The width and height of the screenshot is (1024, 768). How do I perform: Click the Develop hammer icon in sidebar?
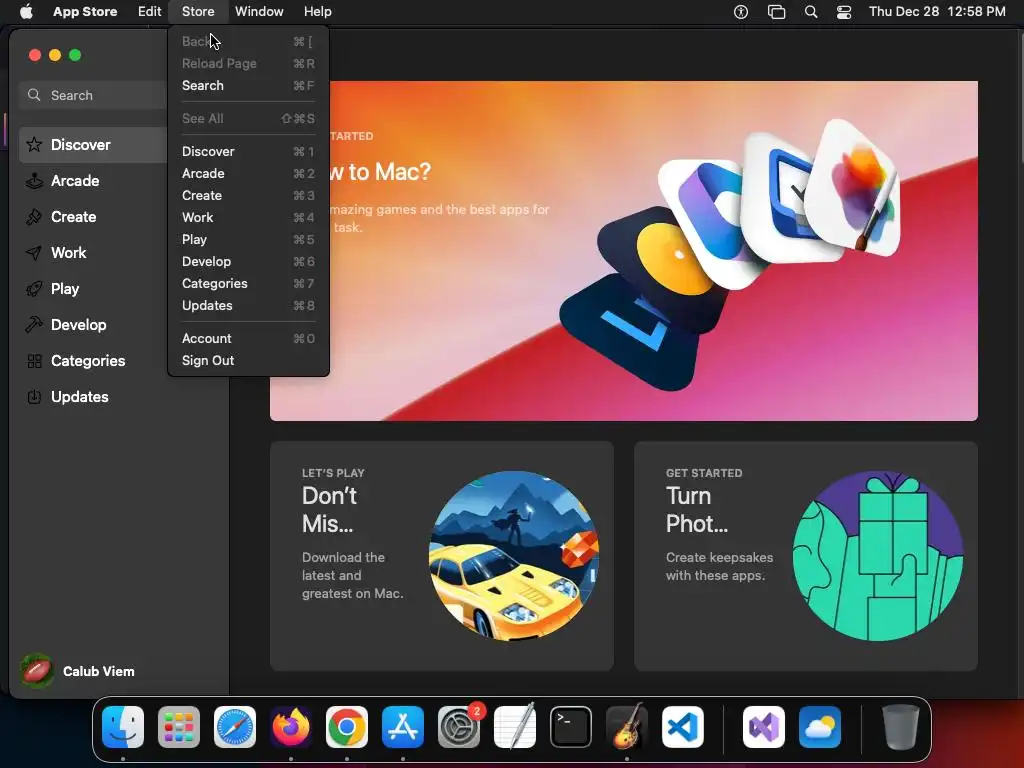coord(34,324)
